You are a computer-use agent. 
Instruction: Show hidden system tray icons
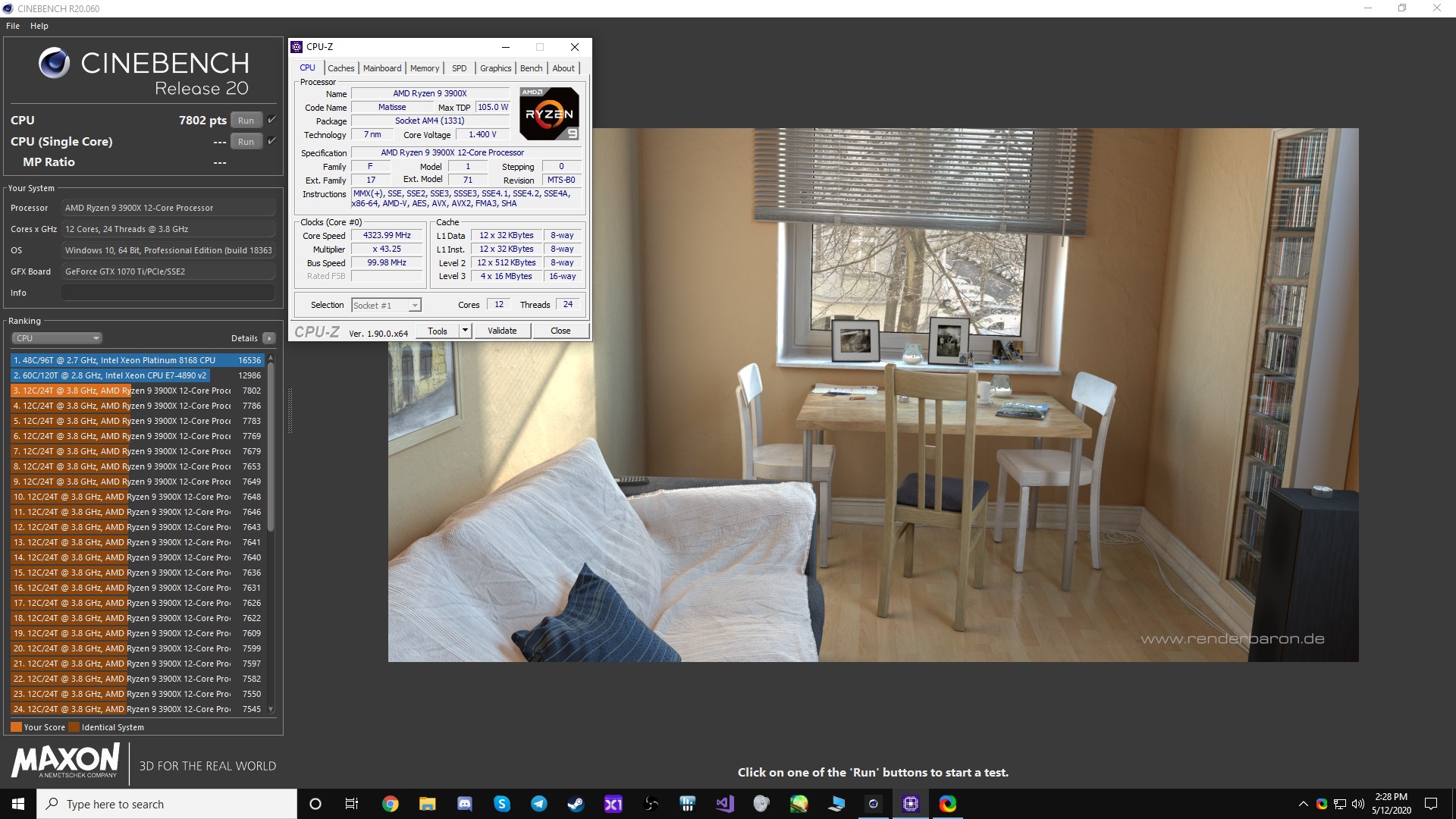click(x=1303, y=804)
